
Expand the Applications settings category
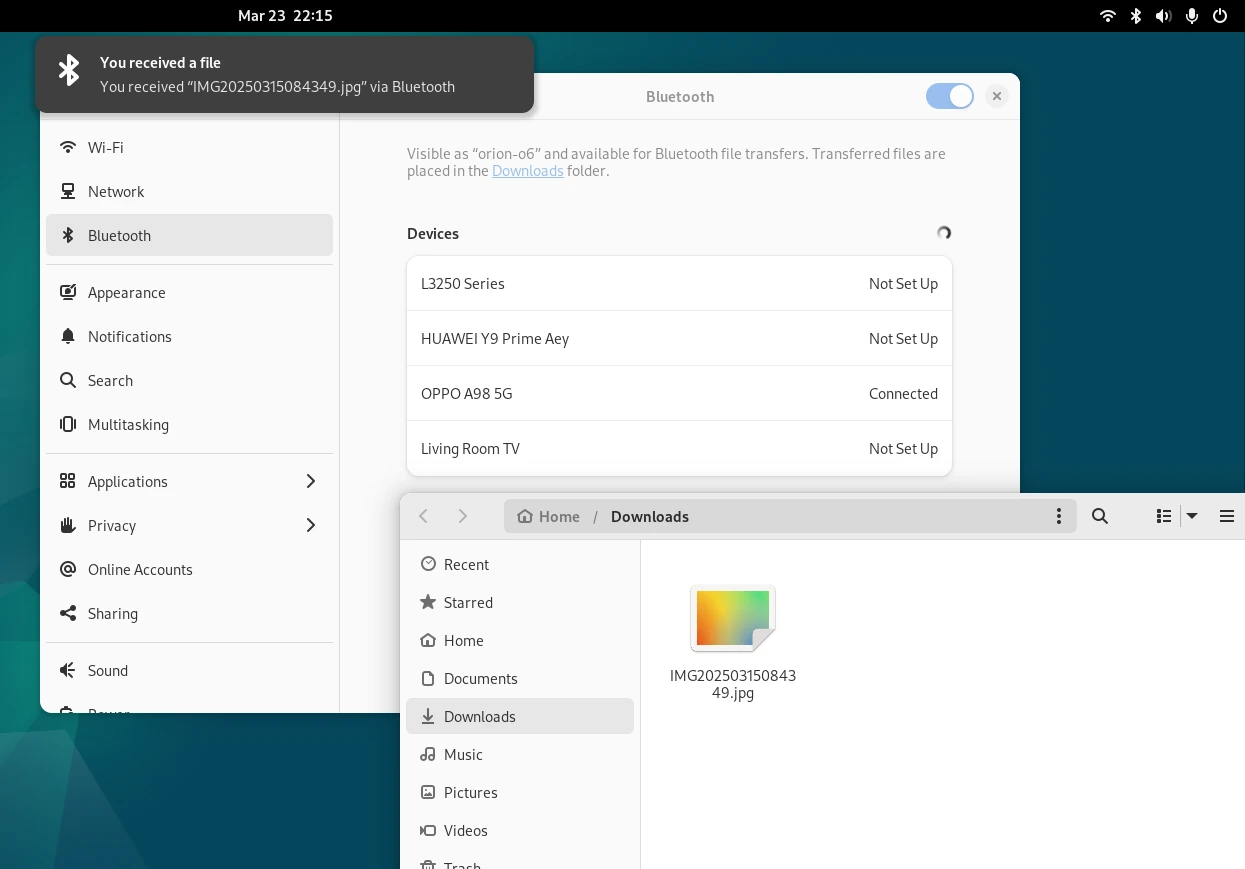[x=189, y=481]
